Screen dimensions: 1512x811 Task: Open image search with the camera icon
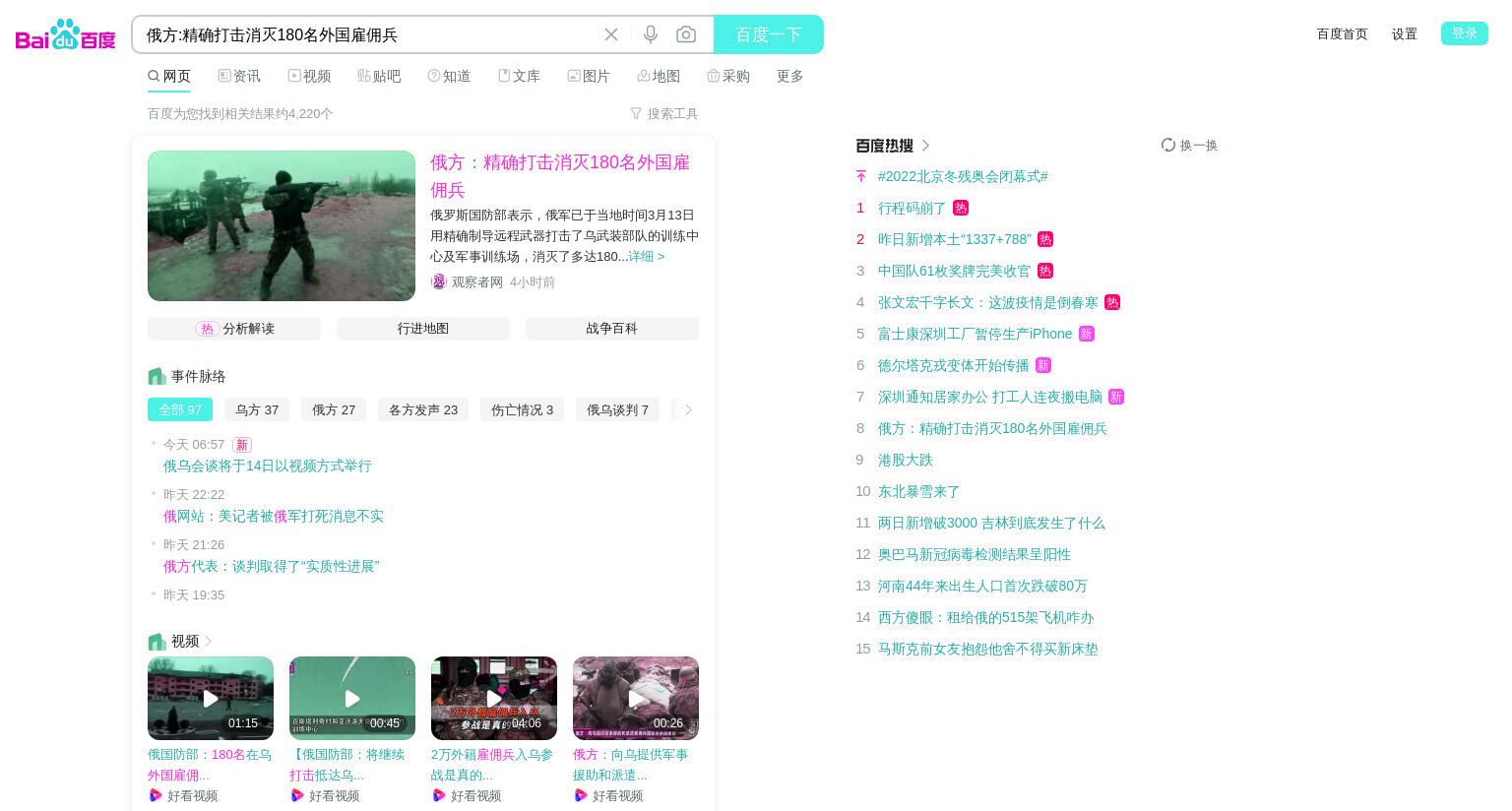[686, 34]
